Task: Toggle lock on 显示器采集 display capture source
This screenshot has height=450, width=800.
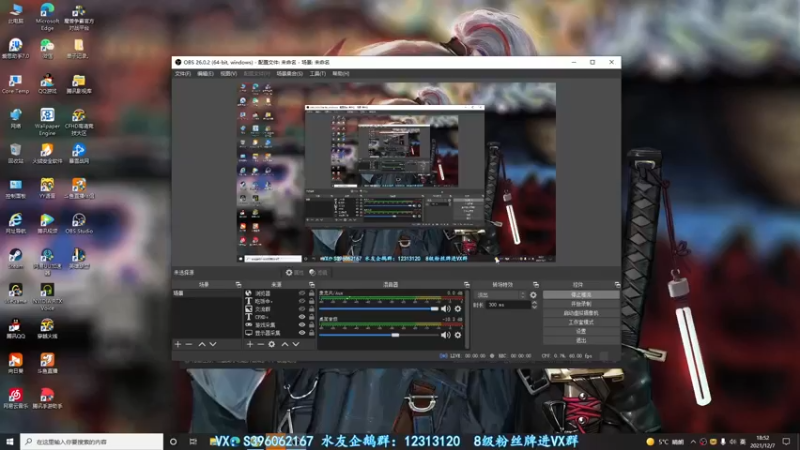Action: [x=311, y=333]
